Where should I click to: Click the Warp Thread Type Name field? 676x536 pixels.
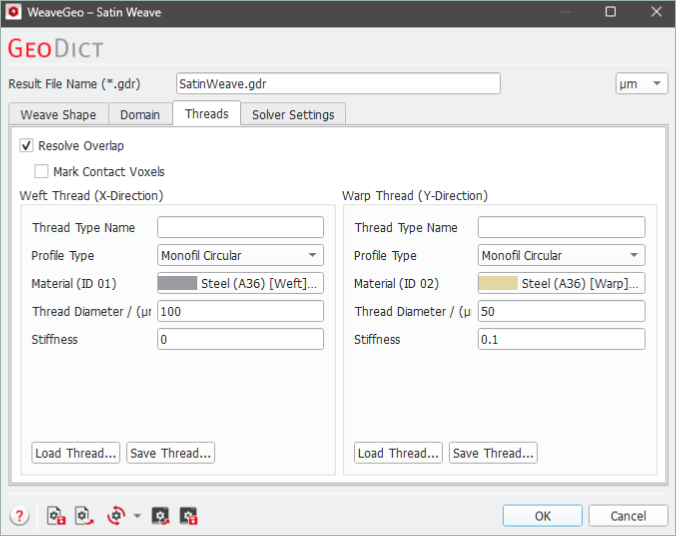561,227
